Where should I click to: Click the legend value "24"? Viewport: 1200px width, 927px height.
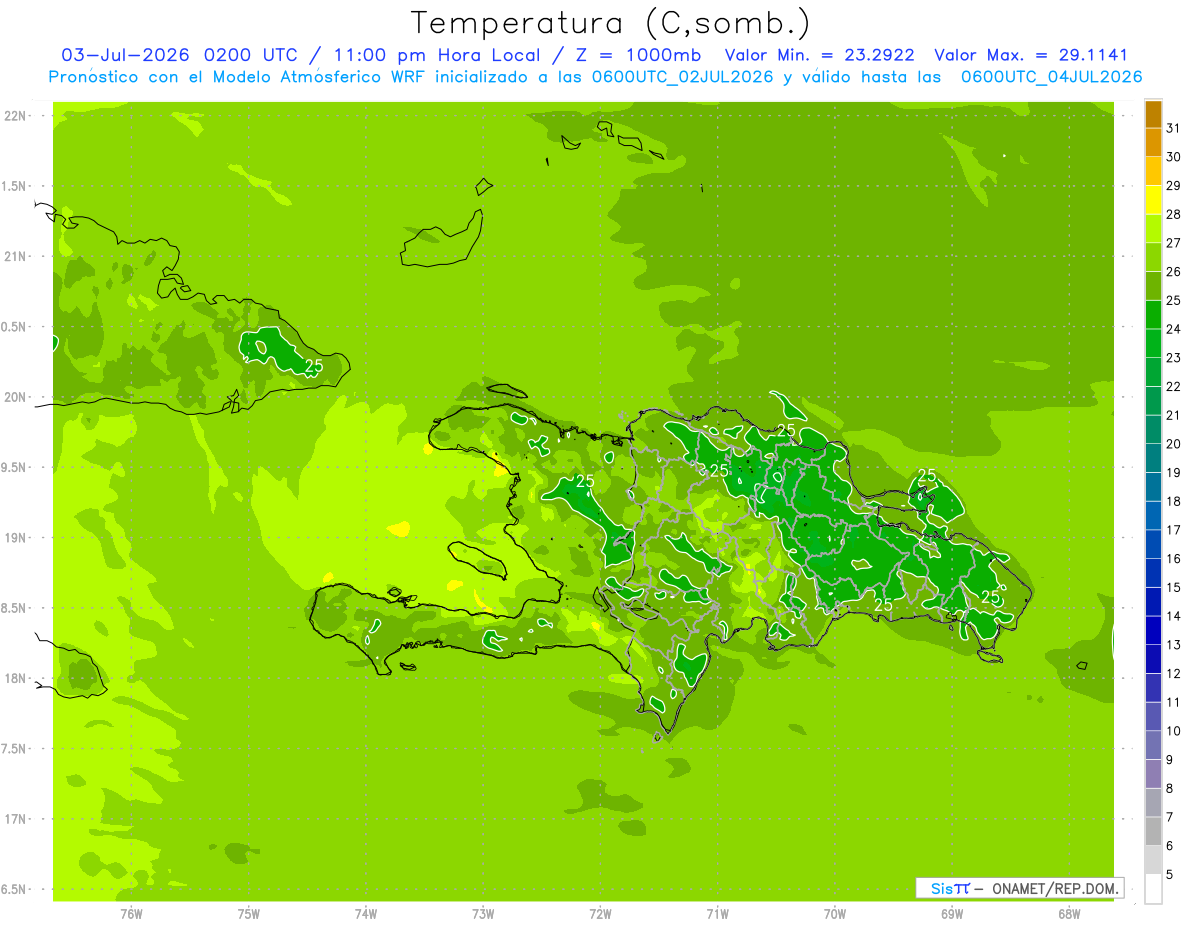[x=1174, y=329]
